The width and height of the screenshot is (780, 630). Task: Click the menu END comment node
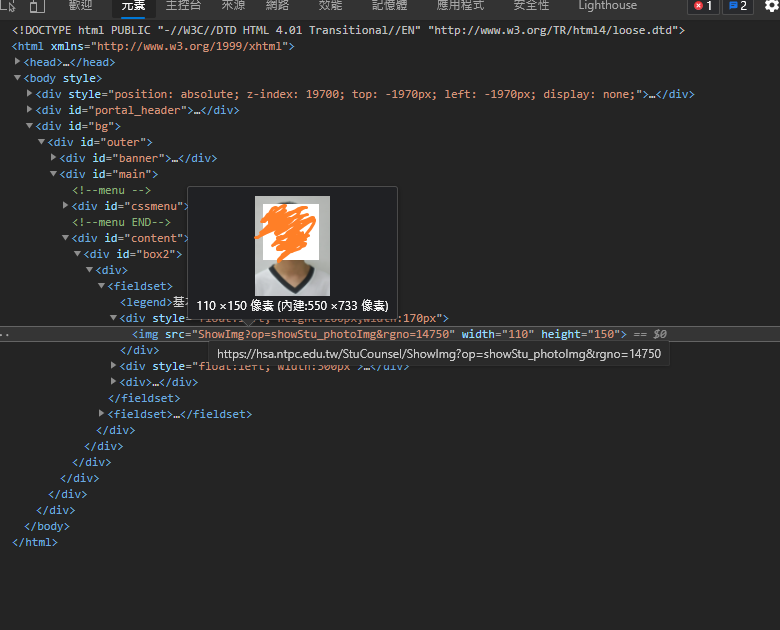(x=121, y=222)
